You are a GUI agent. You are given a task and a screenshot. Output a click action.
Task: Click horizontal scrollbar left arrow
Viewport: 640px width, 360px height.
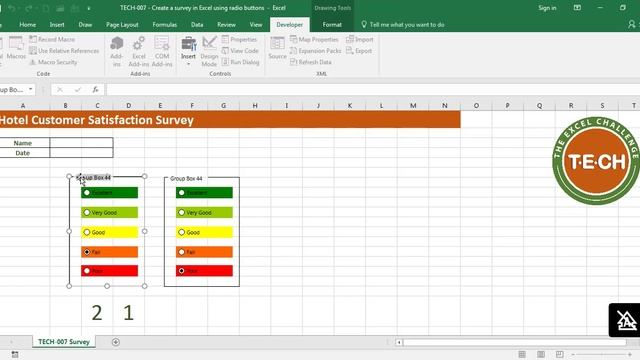pos(399,342)
